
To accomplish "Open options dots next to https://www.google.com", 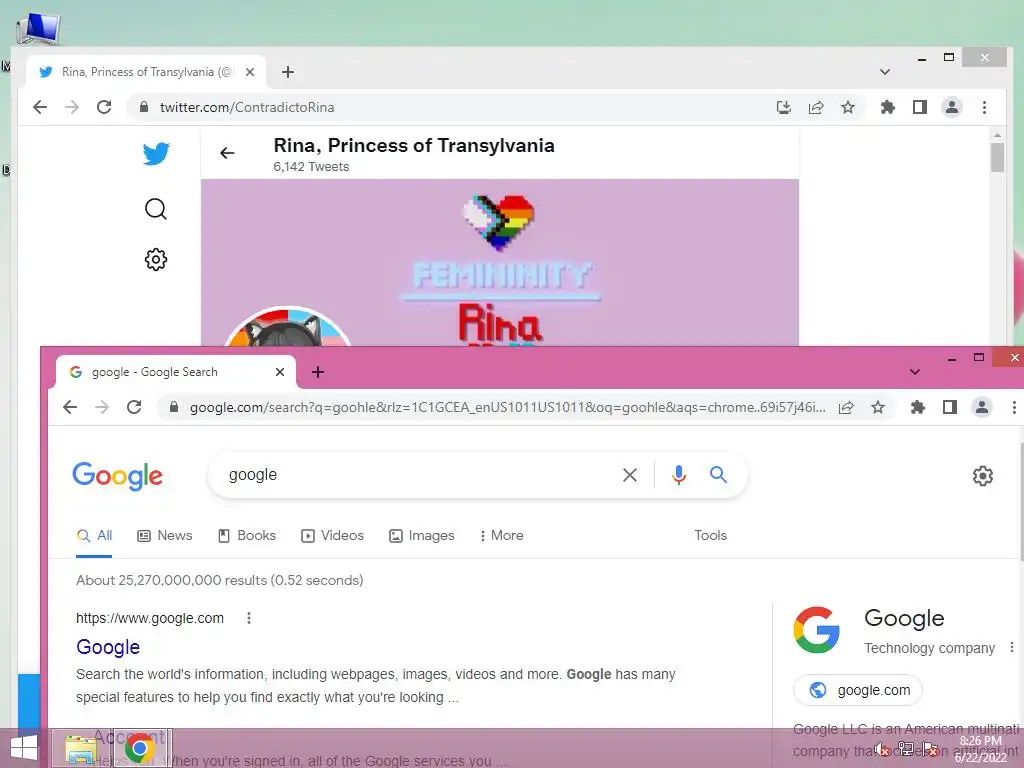I will (249, 618).
